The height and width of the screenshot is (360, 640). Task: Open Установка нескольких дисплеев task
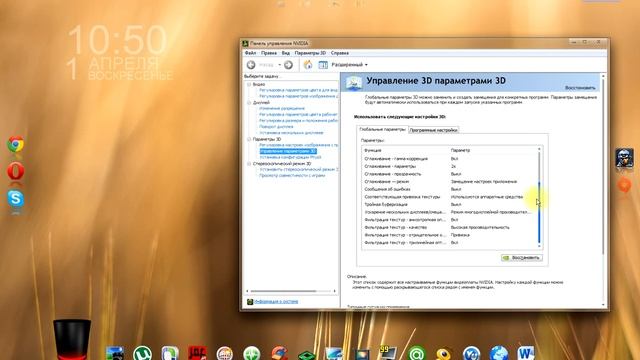click(291, 133)
